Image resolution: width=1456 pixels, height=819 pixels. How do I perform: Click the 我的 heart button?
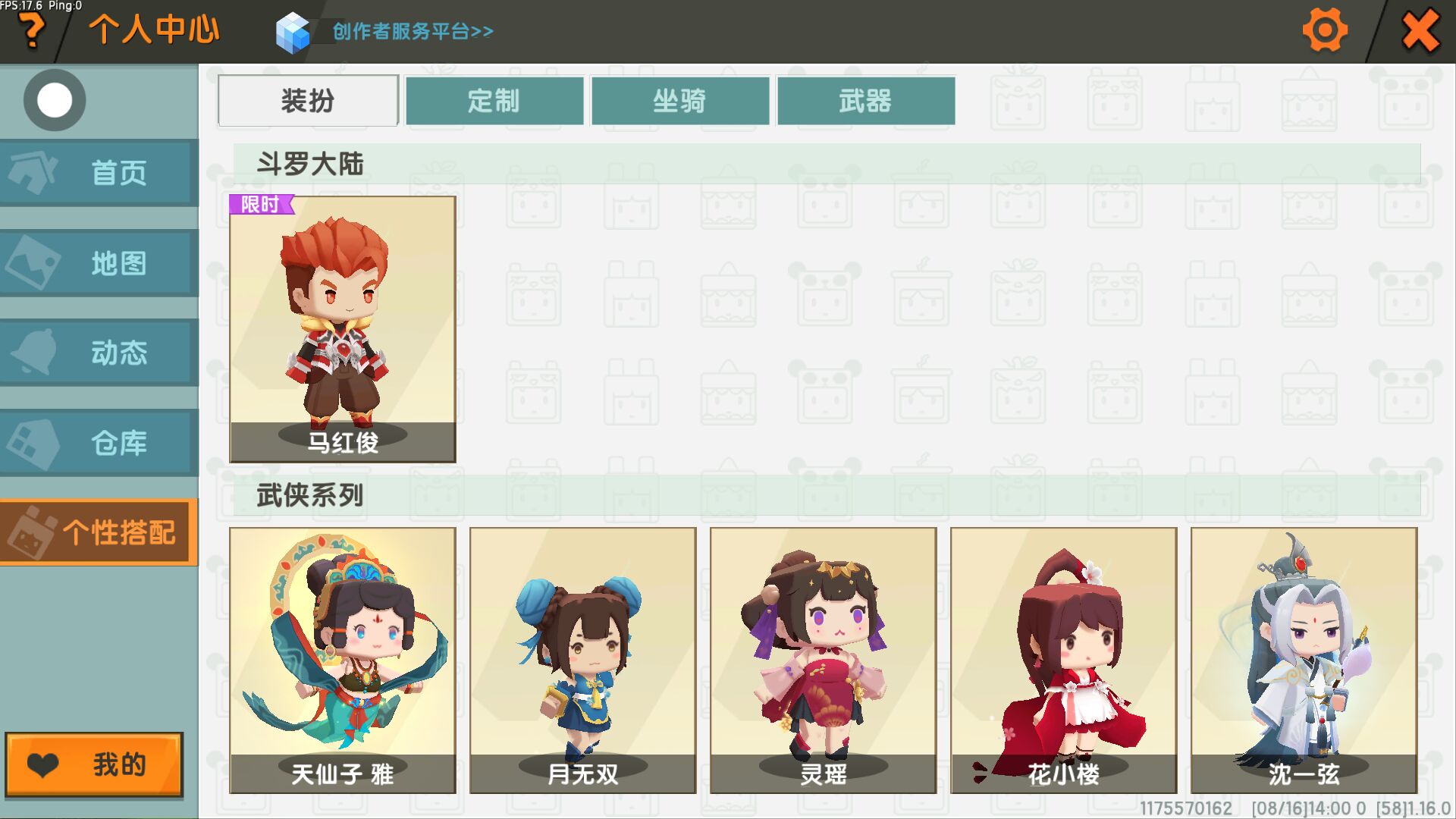(x=94, y=764)
